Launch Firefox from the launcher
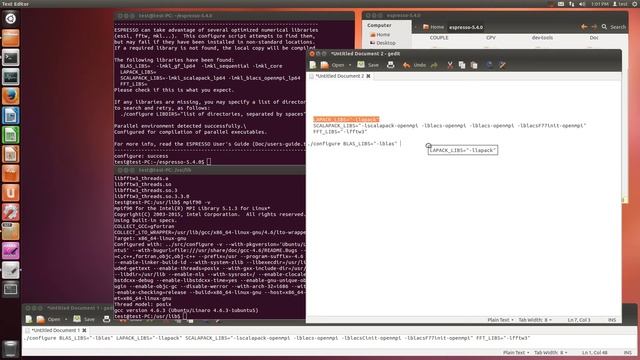Image resolution: width=640 pixels, height=360 pixels. pyautogui.click(x=11, y=96)
